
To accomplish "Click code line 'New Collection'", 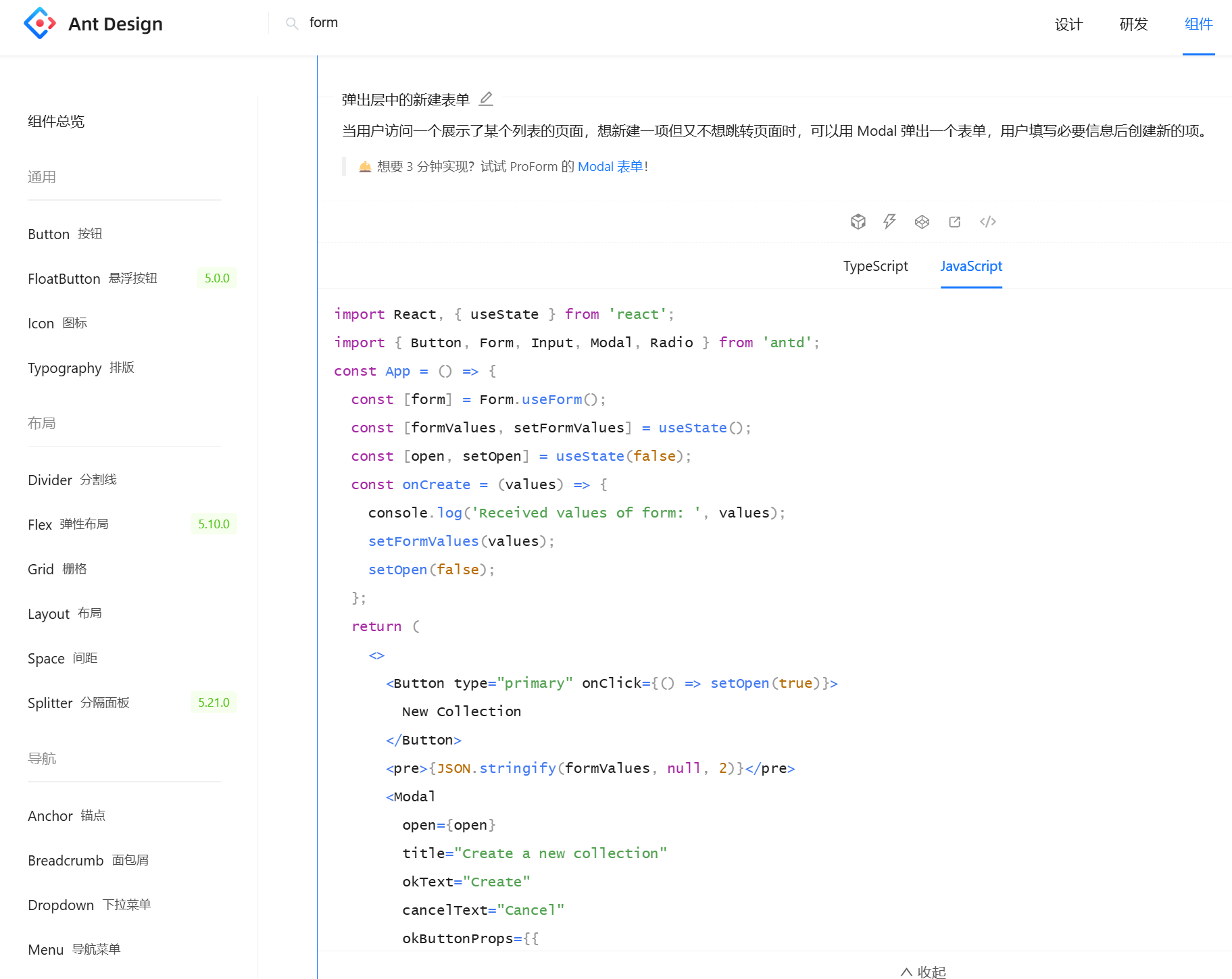I will 462,711.
